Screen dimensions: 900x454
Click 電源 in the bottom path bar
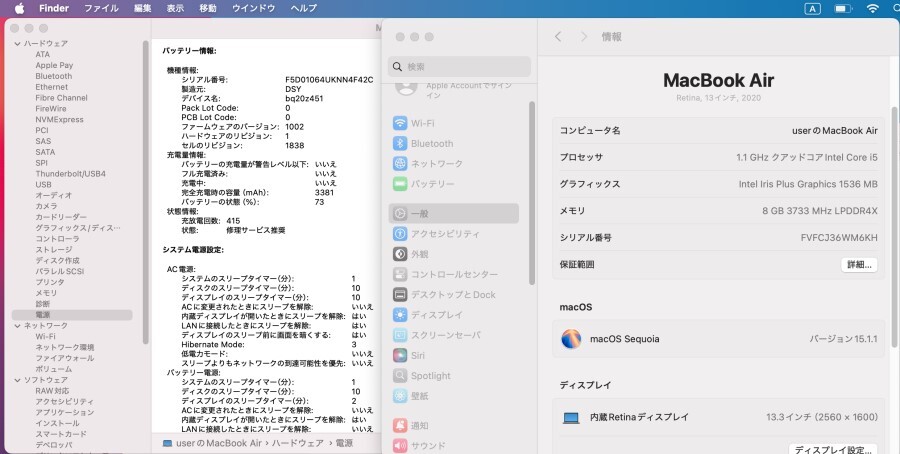[344, 443]
